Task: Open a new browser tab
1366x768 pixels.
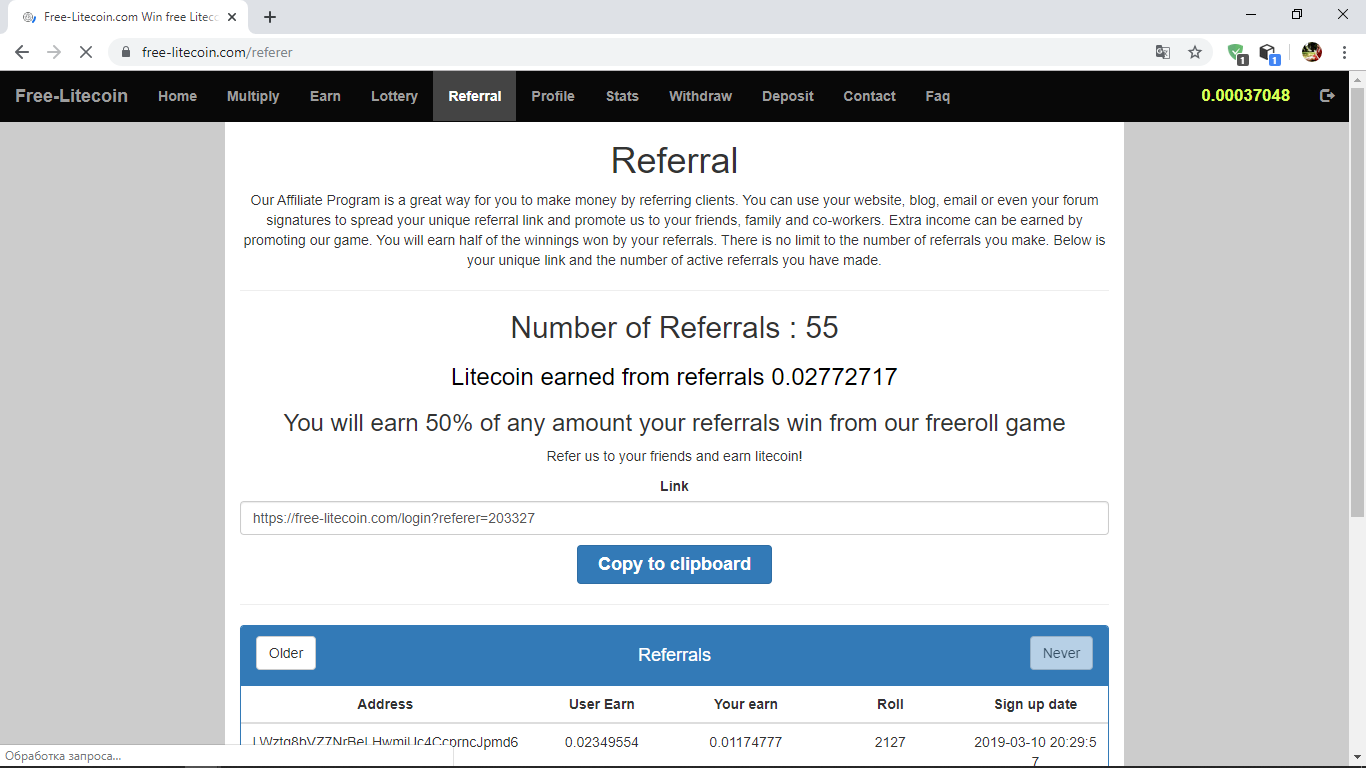Action: (270, 17)
